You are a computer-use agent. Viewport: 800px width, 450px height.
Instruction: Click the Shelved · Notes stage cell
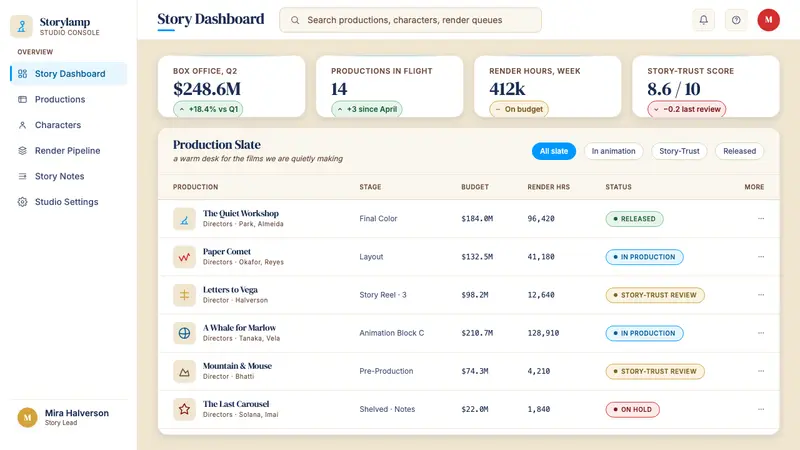tap(387, 409)
